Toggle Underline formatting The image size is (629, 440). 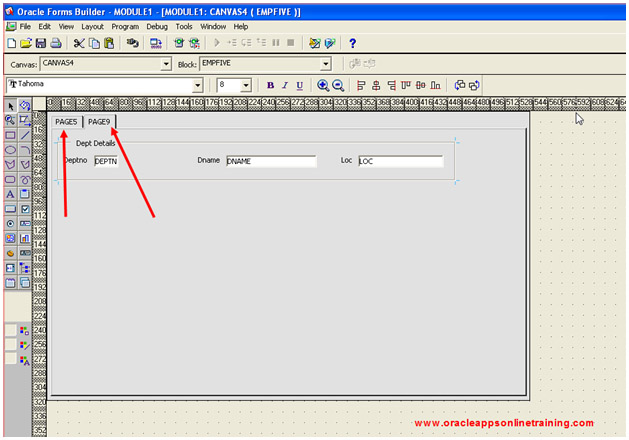click(299, 85)
